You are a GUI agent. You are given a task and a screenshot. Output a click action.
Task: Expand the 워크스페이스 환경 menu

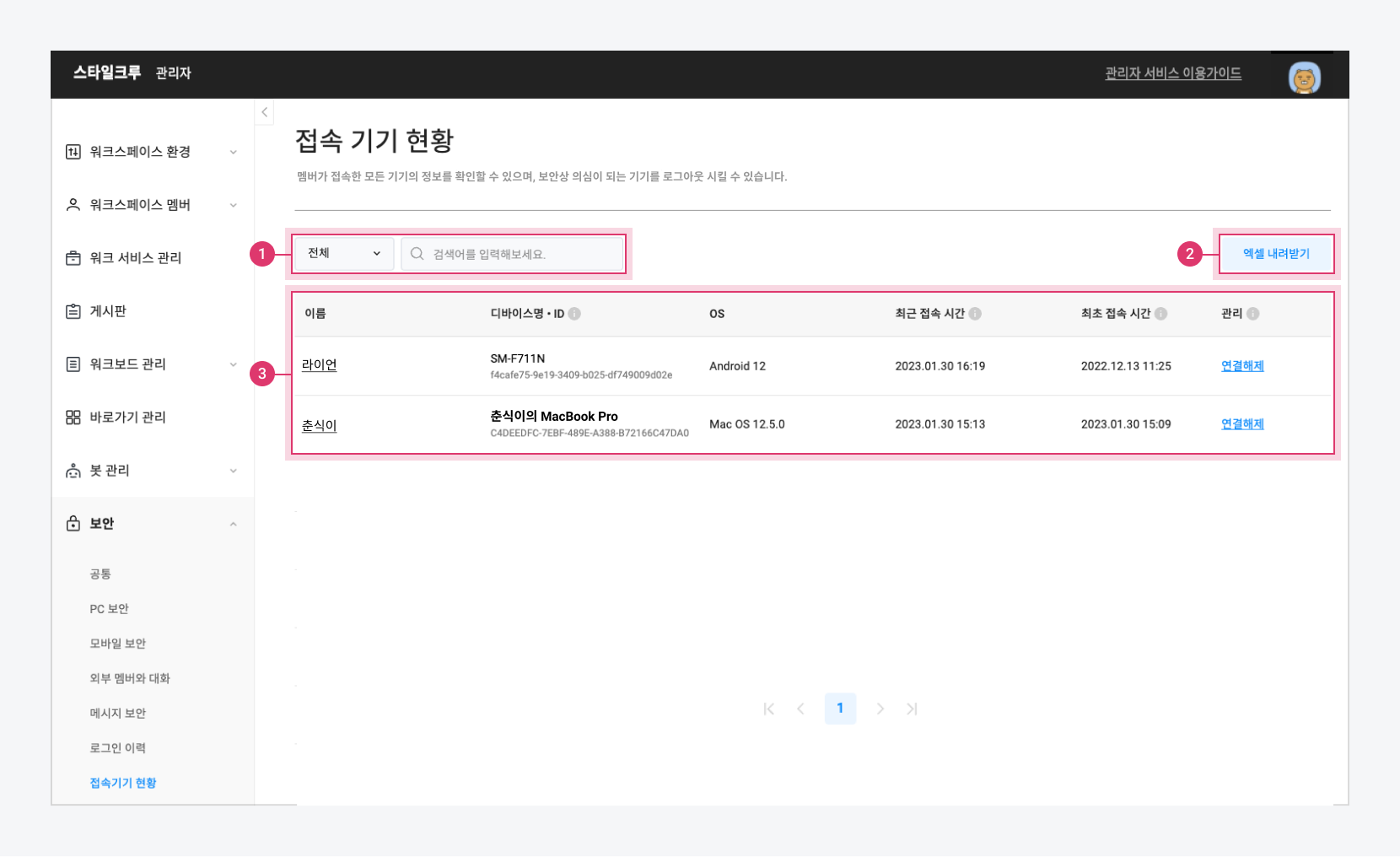pos(152,152)
